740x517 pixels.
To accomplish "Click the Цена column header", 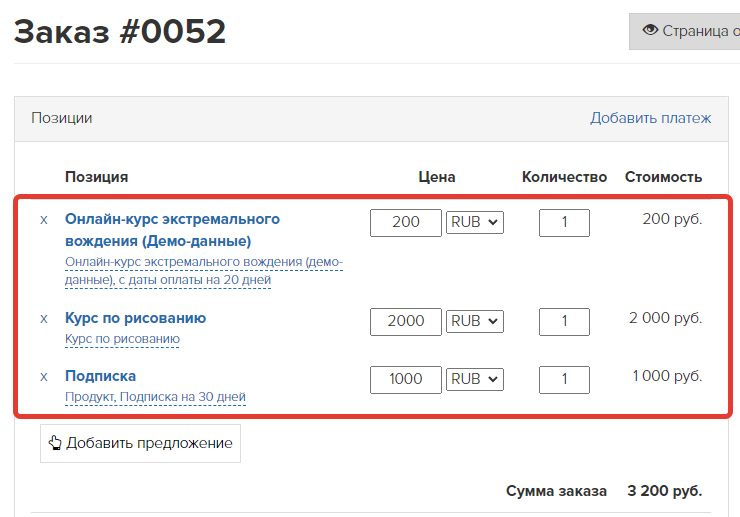I will point(437,177).
